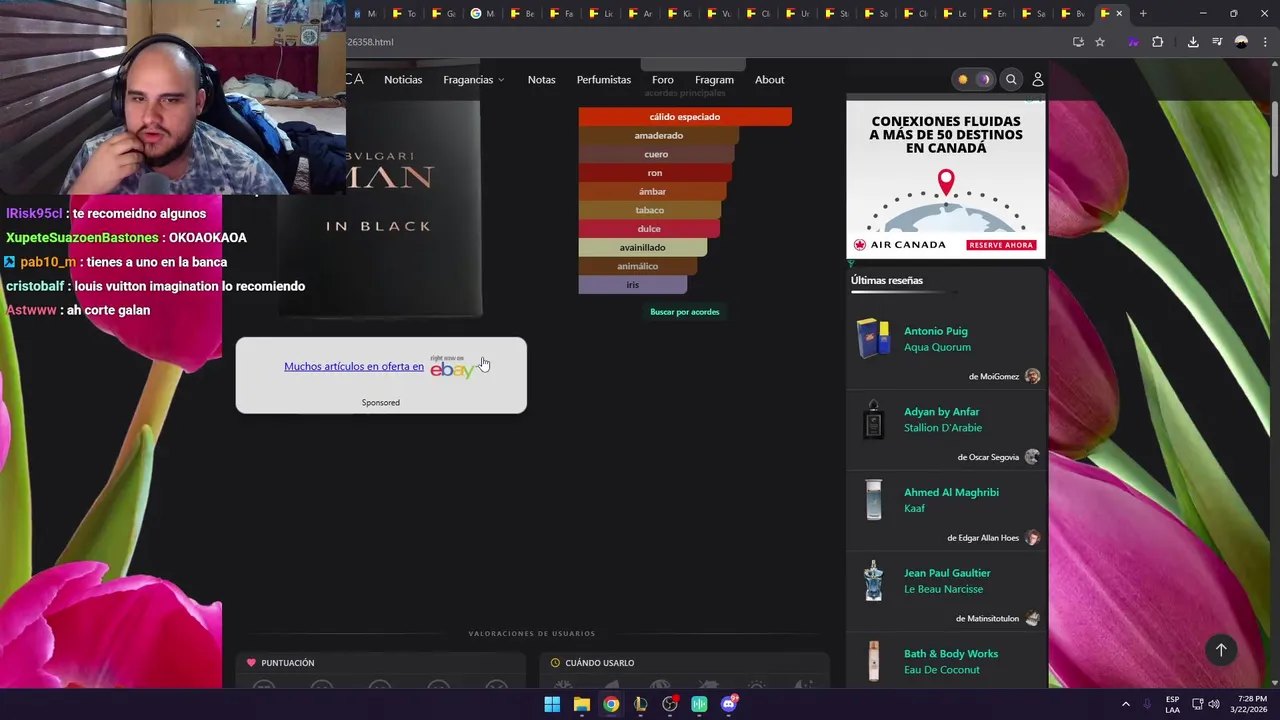Click the ESP LAA language indicator
The height and width of the screenshot is (720, 1280).
point(1172,704)
